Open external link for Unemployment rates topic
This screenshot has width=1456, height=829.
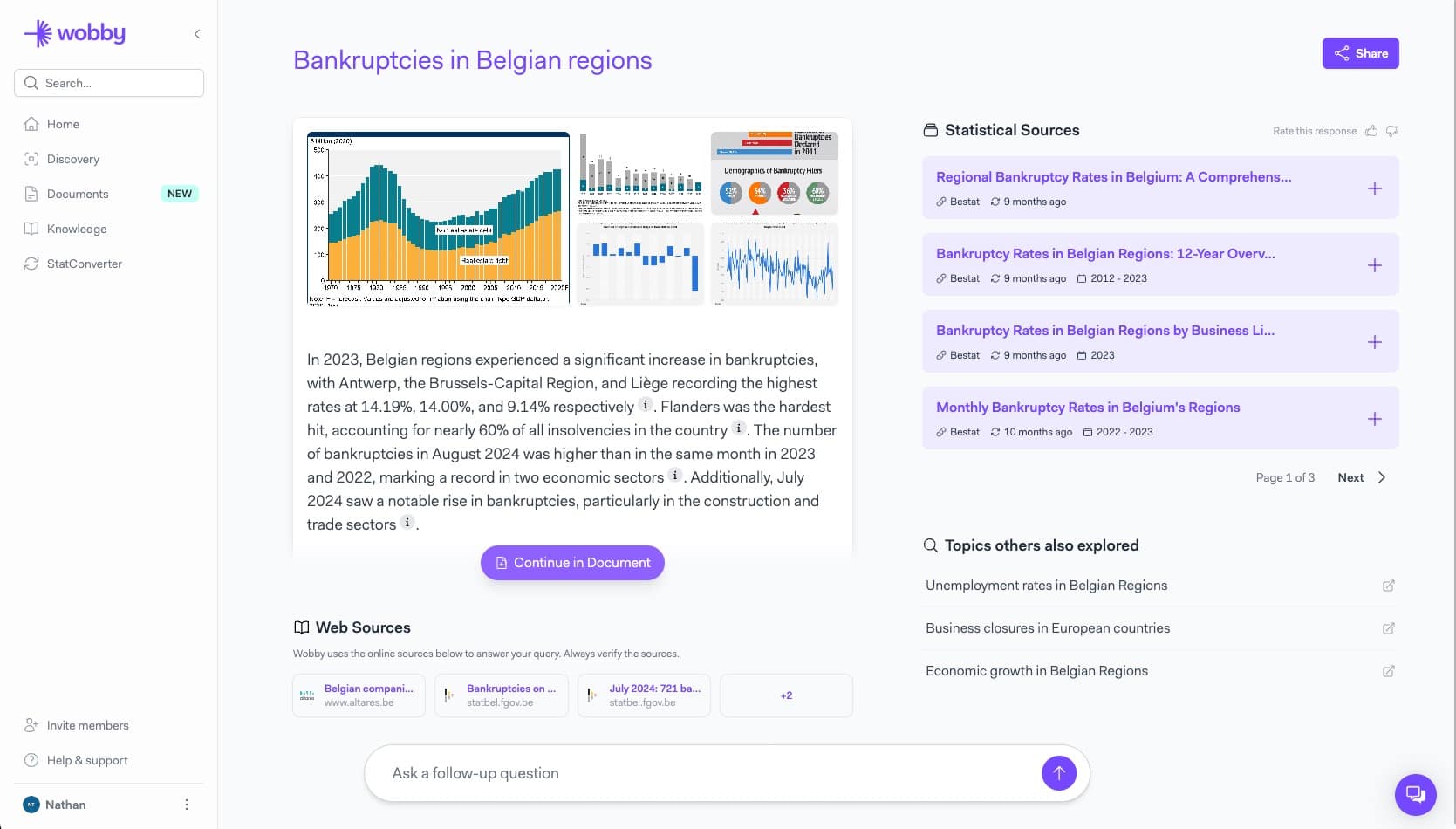(x=1389, y=586)
